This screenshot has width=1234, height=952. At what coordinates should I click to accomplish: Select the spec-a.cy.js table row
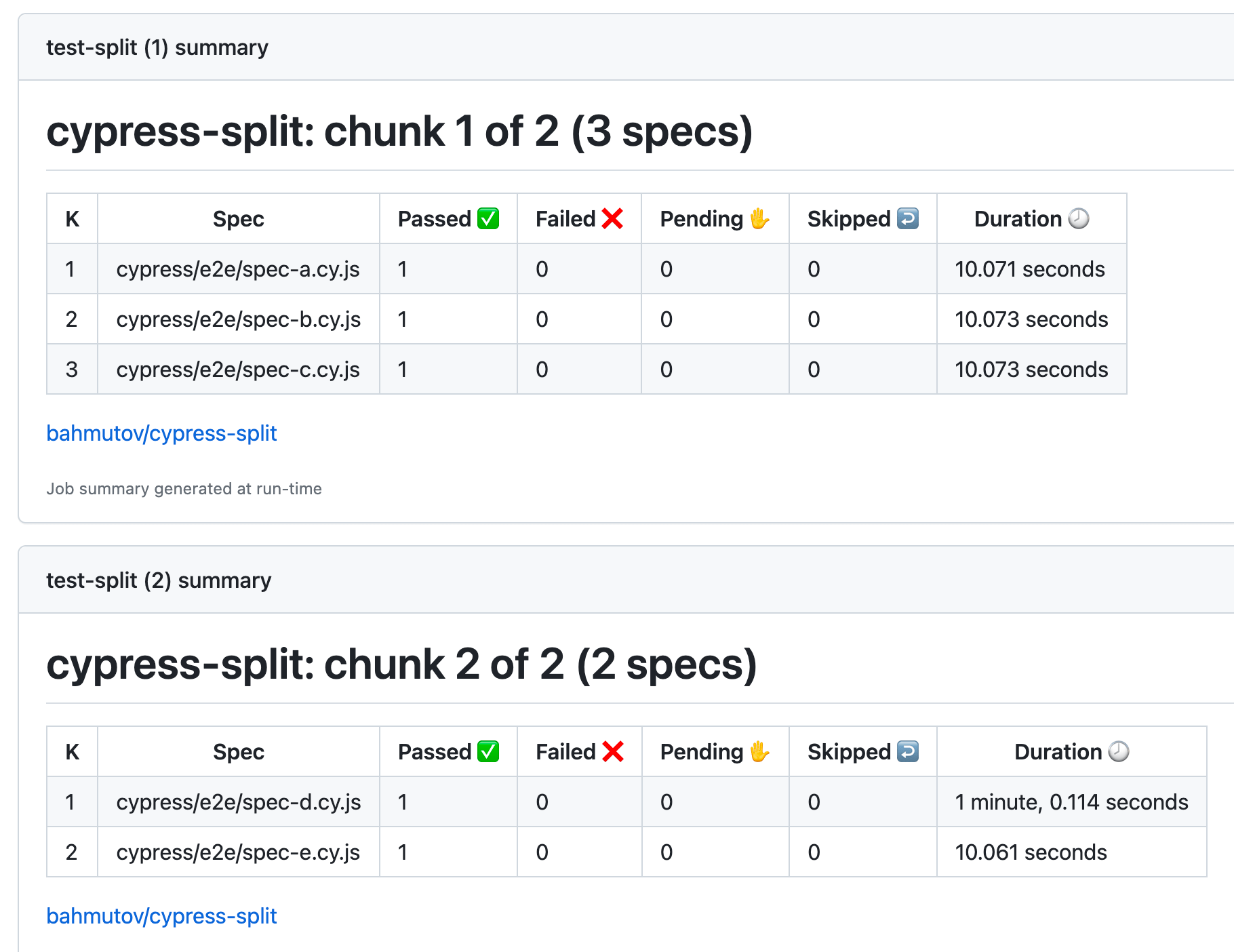[x=239, y=269]
